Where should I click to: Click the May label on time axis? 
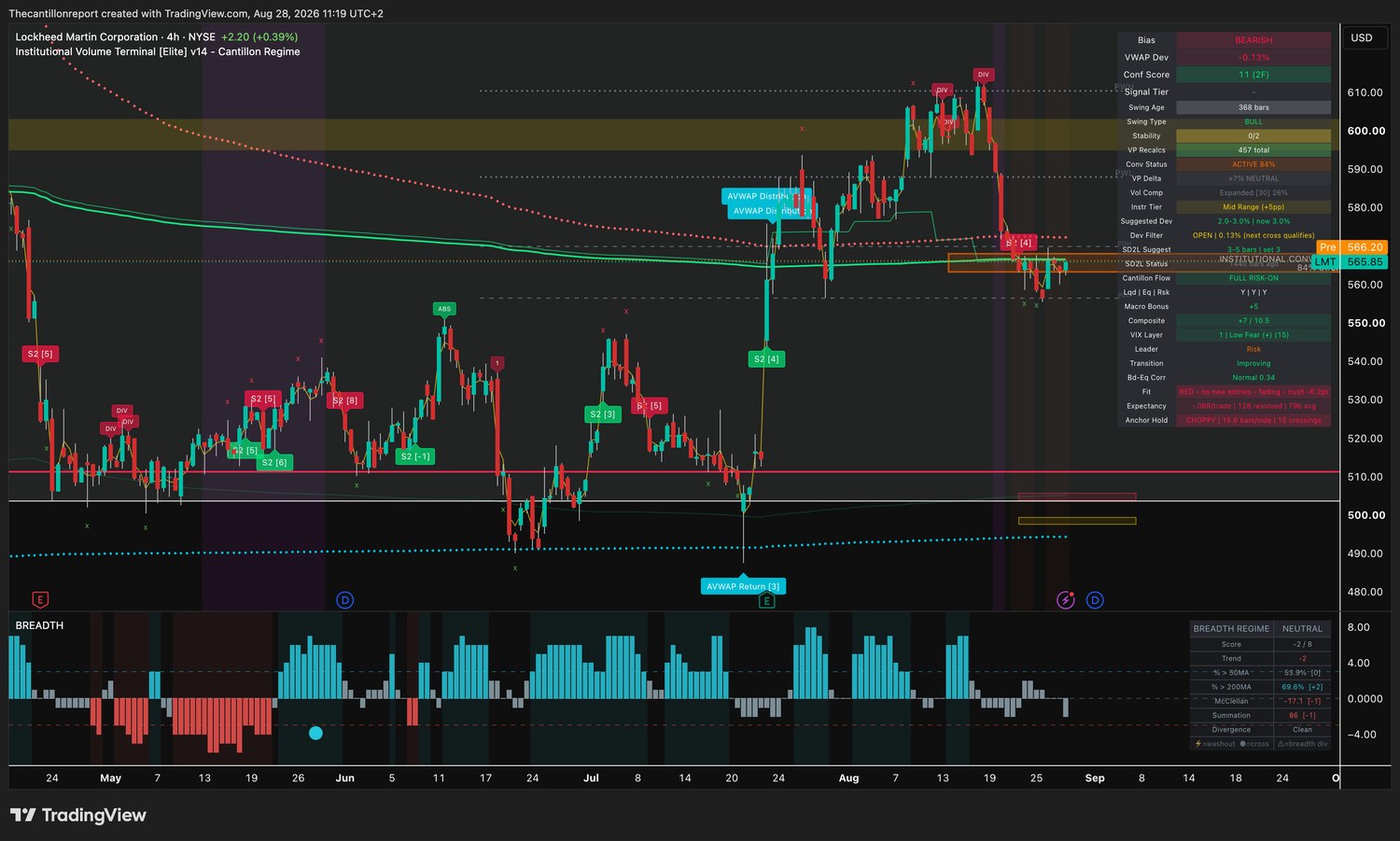pyautogui.click(x=111, y=778)
